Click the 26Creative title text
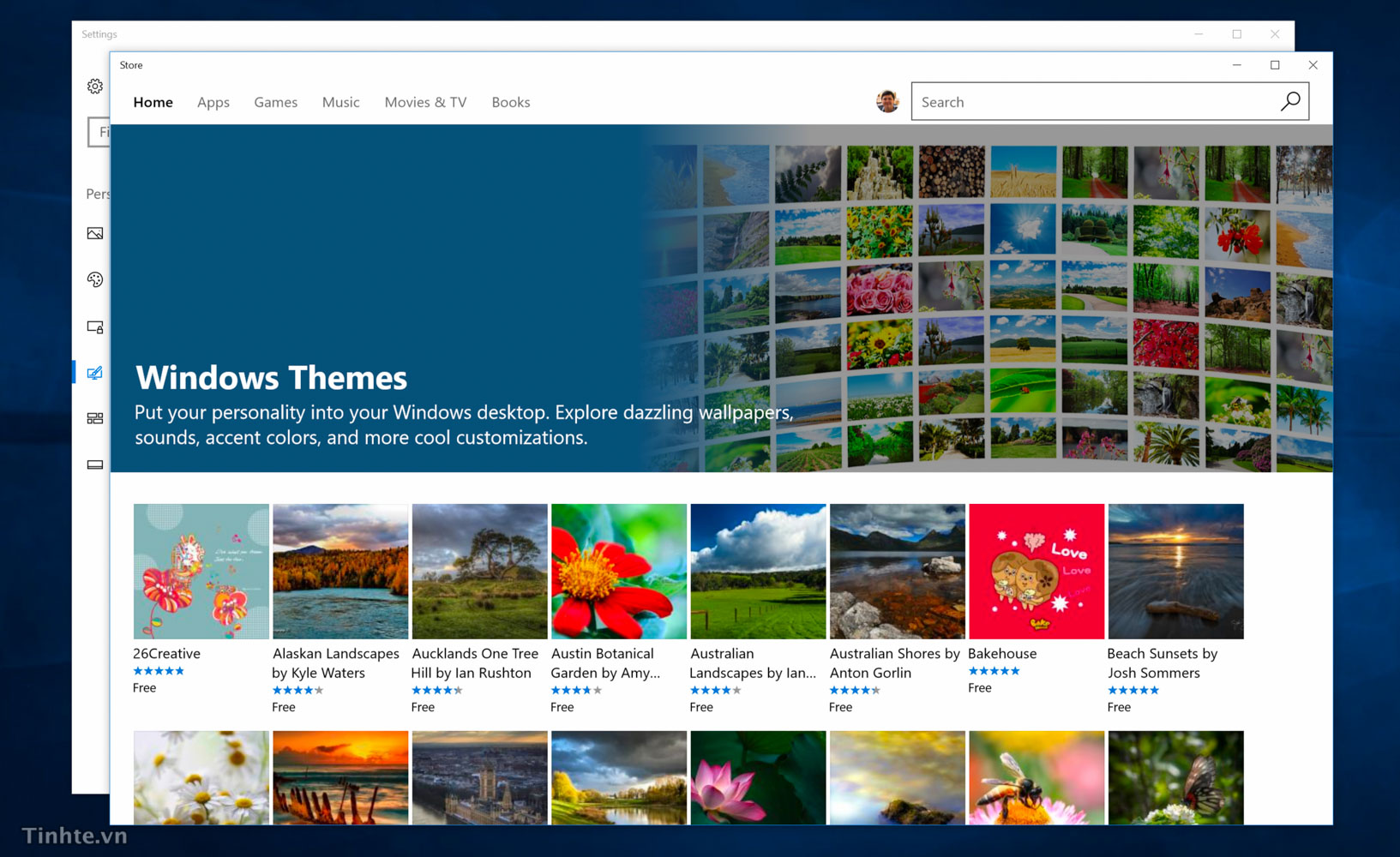This screenshot has width=1400, height=857. [x=166, y=653]
